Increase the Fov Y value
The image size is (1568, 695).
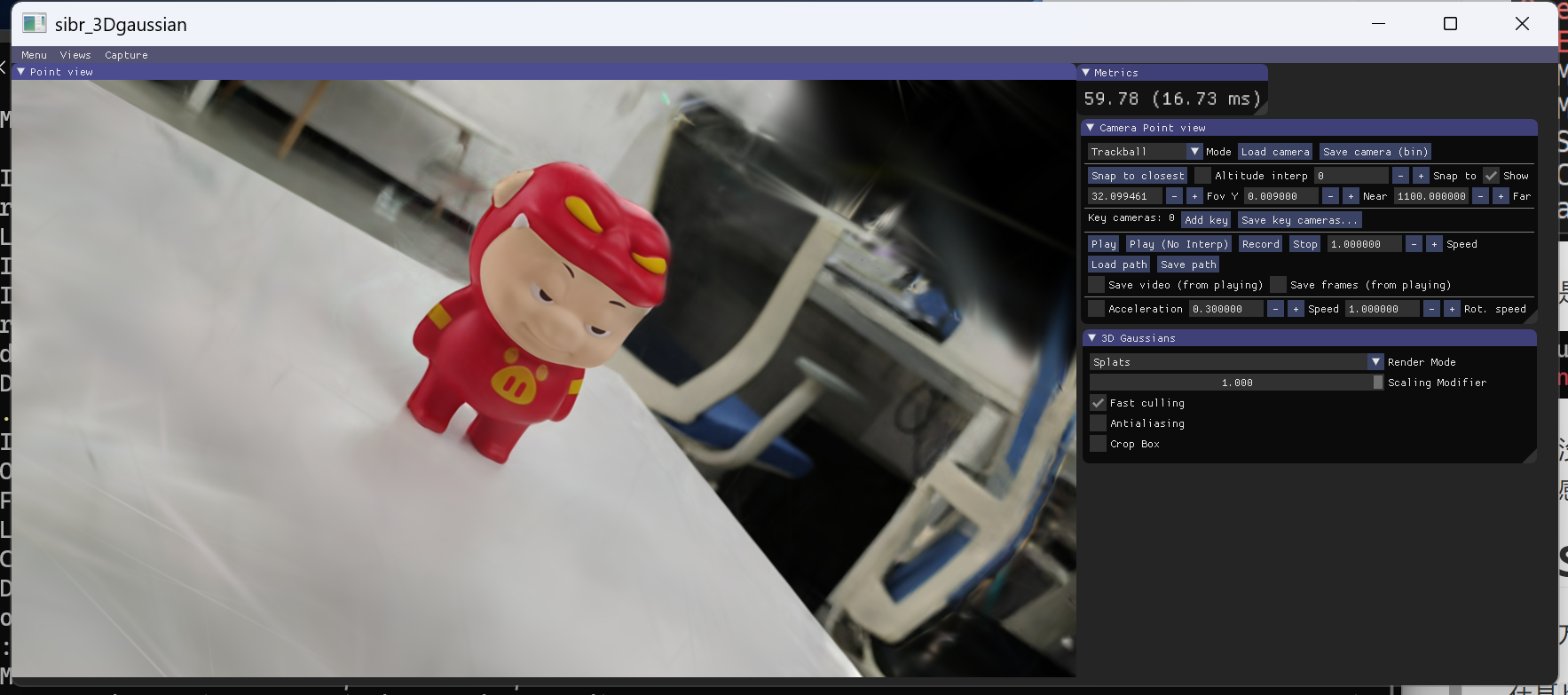pos(1194,196)
